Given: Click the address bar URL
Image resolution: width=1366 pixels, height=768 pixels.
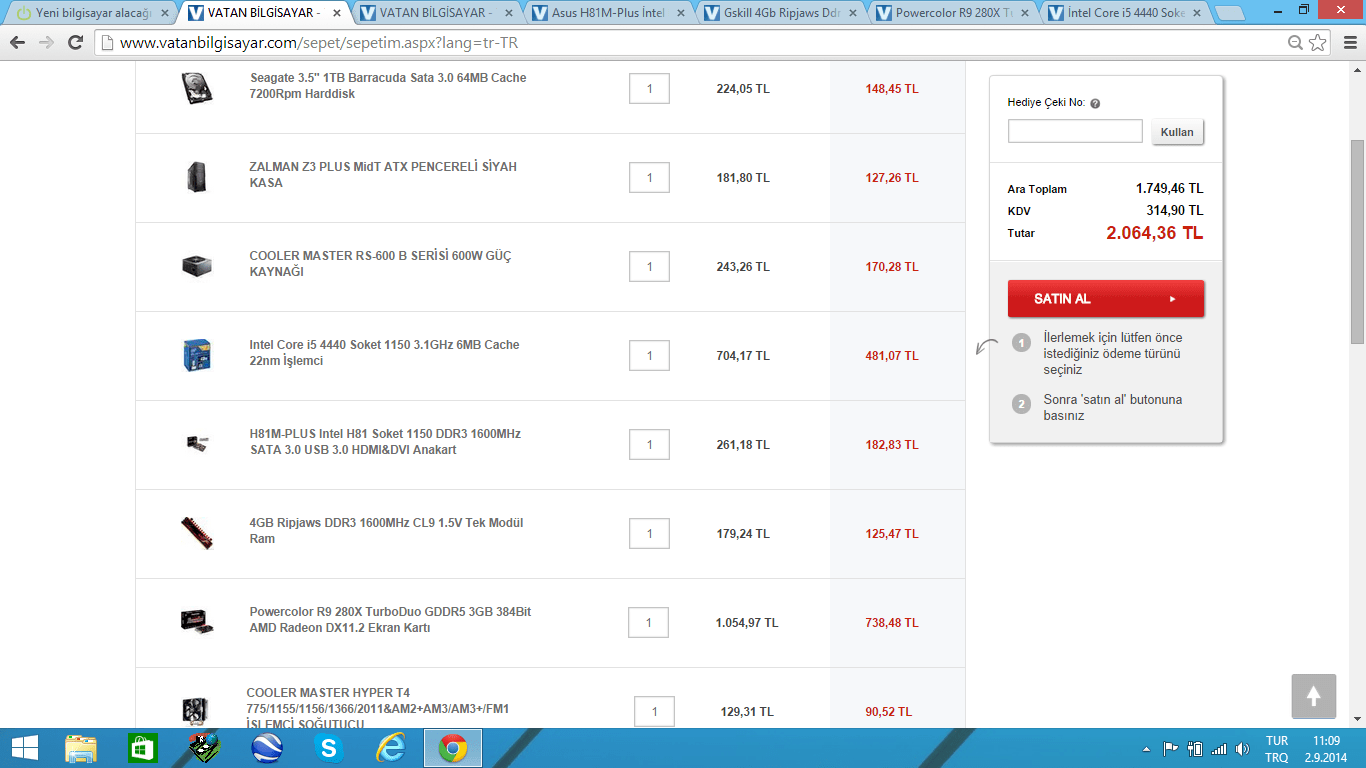Looking at the screenshot, I should click(x=319, y=43).
